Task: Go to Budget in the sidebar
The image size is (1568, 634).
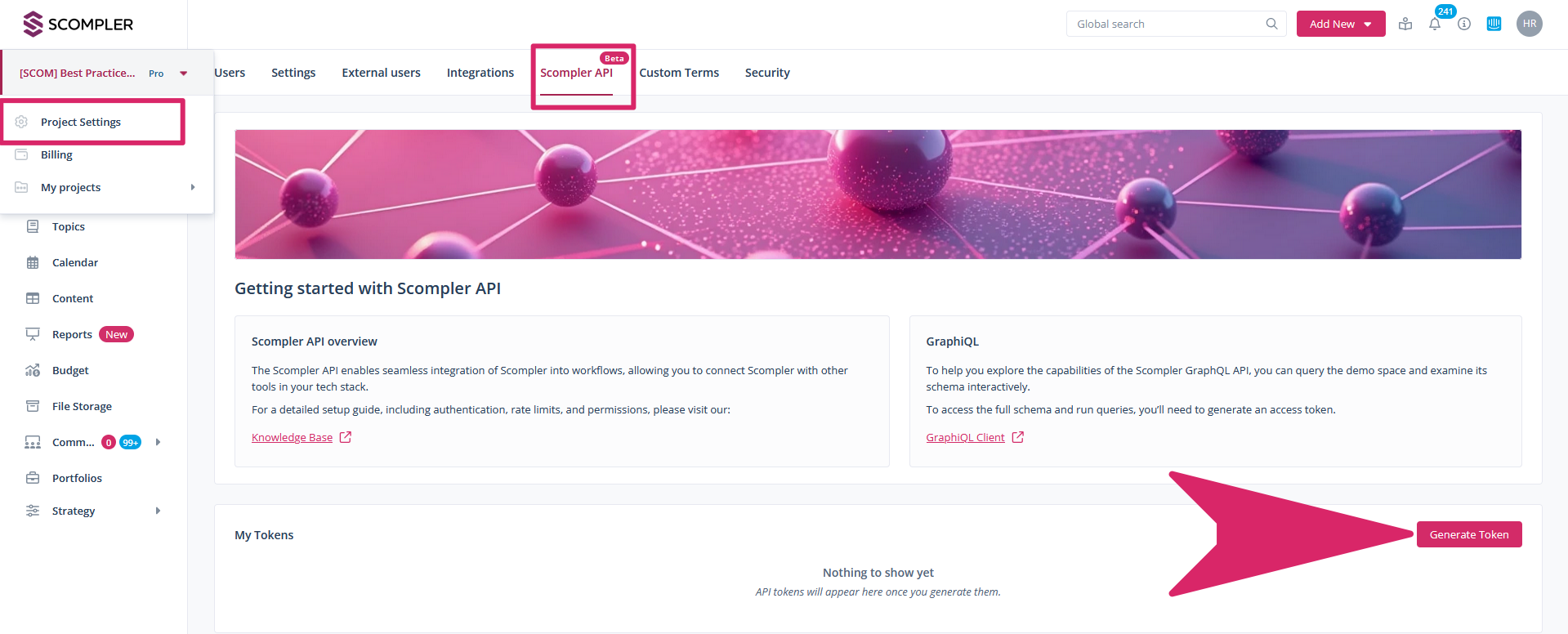Action: tap(70, 370)
